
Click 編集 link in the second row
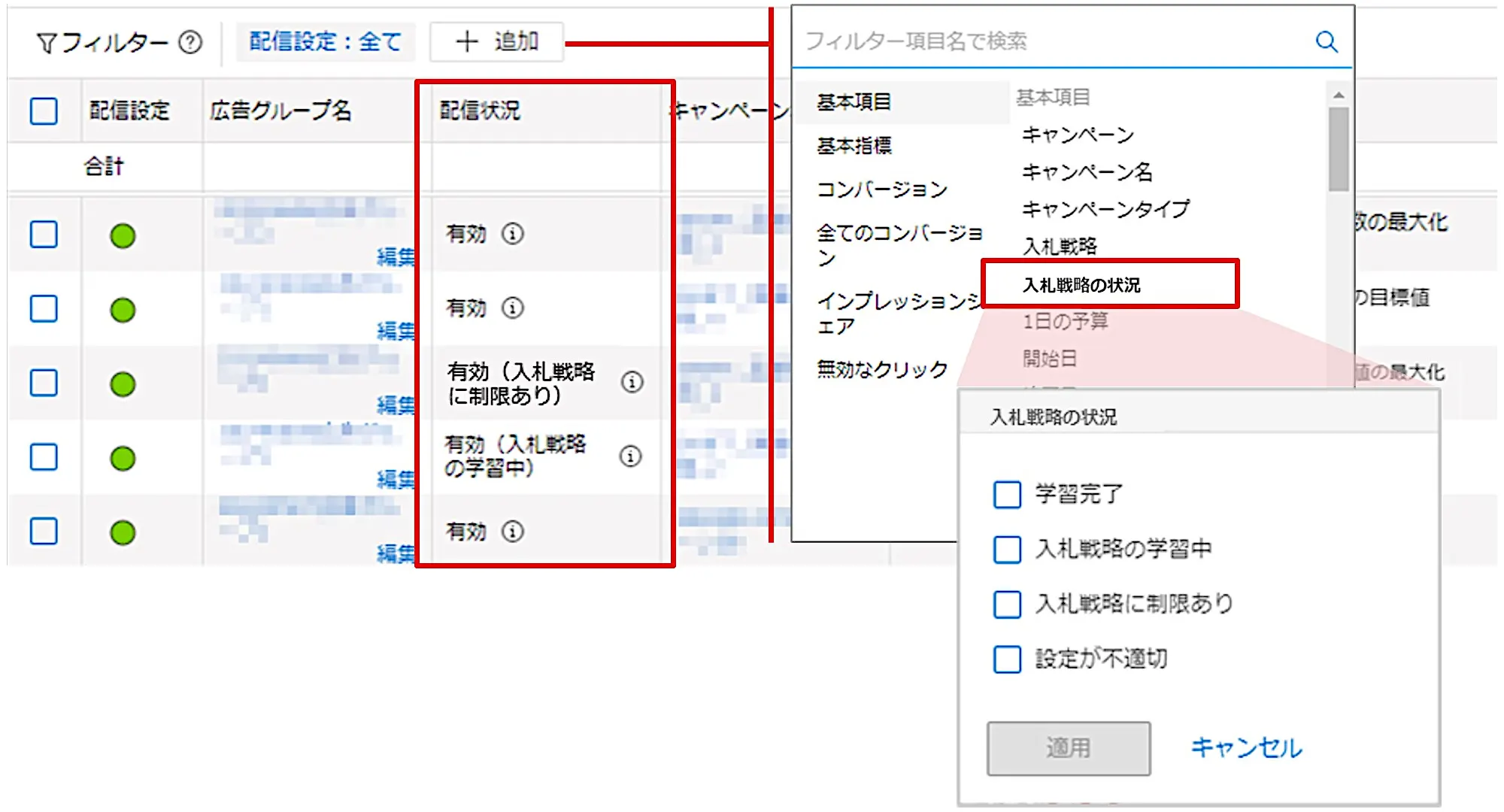tap(396, 331)
